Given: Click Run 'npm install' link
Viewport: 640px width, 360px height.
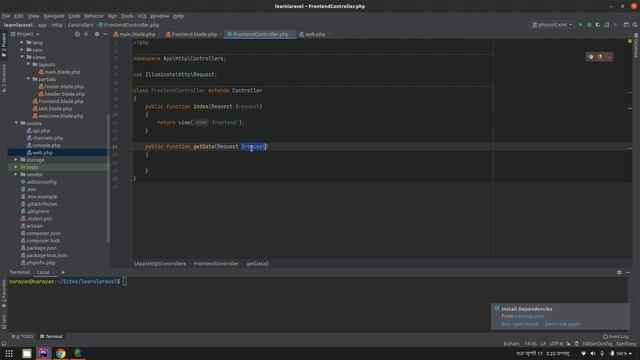Looking at the screenshot, I should click(520, 324).
